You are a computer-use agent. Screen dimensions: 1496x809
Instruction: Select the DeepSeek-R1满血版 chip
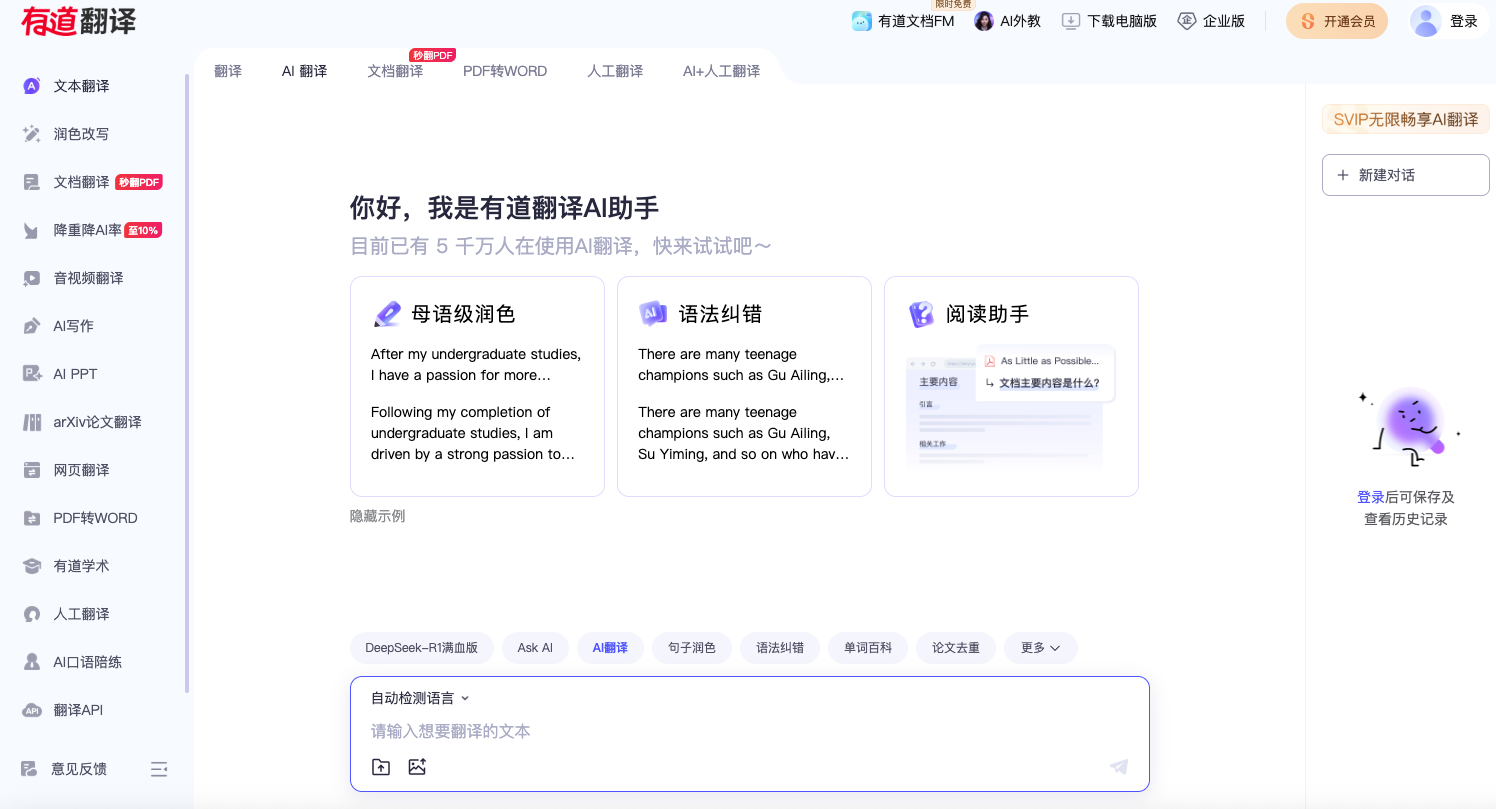(421, 648)
